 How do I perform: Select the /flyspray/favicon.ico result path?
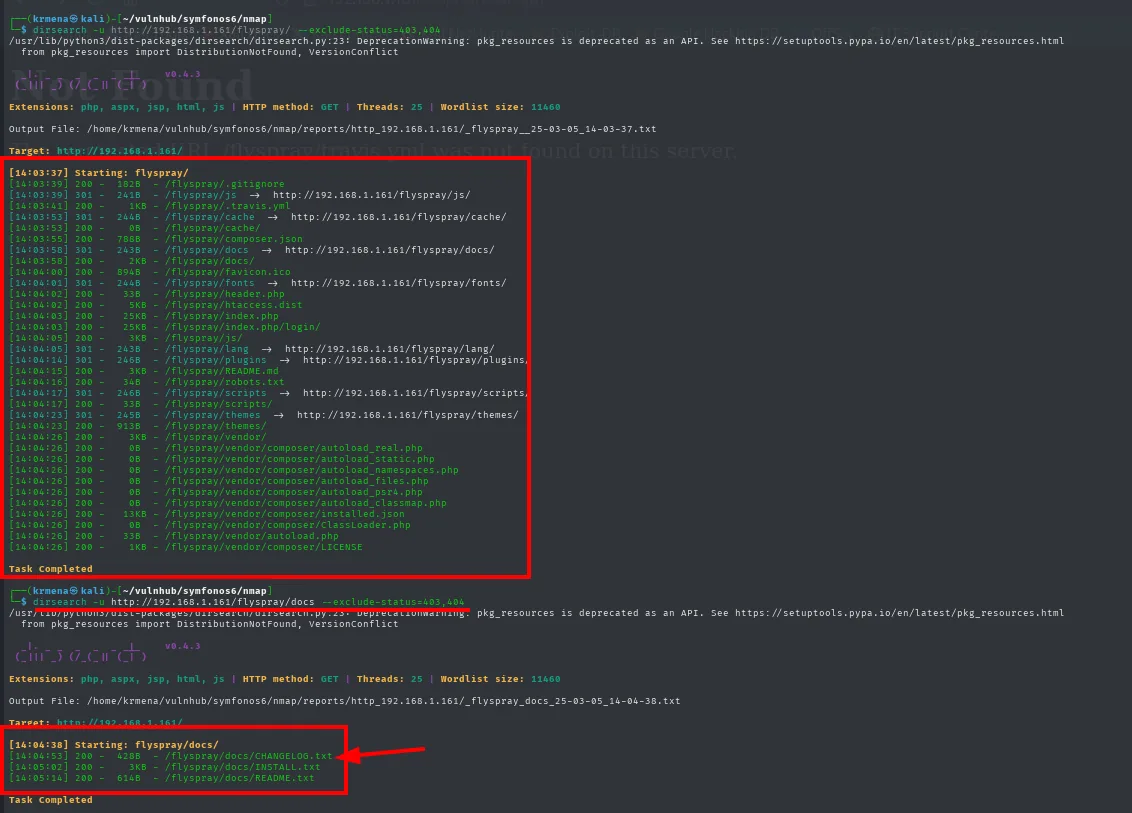(227, 272)
